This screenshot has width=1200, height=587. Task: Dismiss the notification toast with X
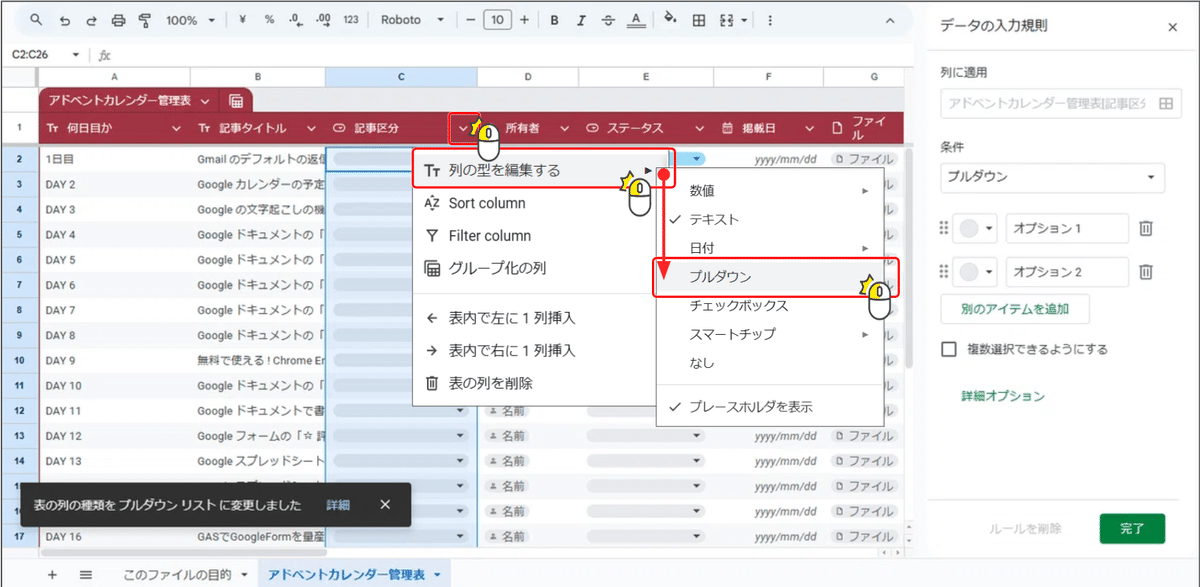(x=385, y=505)
